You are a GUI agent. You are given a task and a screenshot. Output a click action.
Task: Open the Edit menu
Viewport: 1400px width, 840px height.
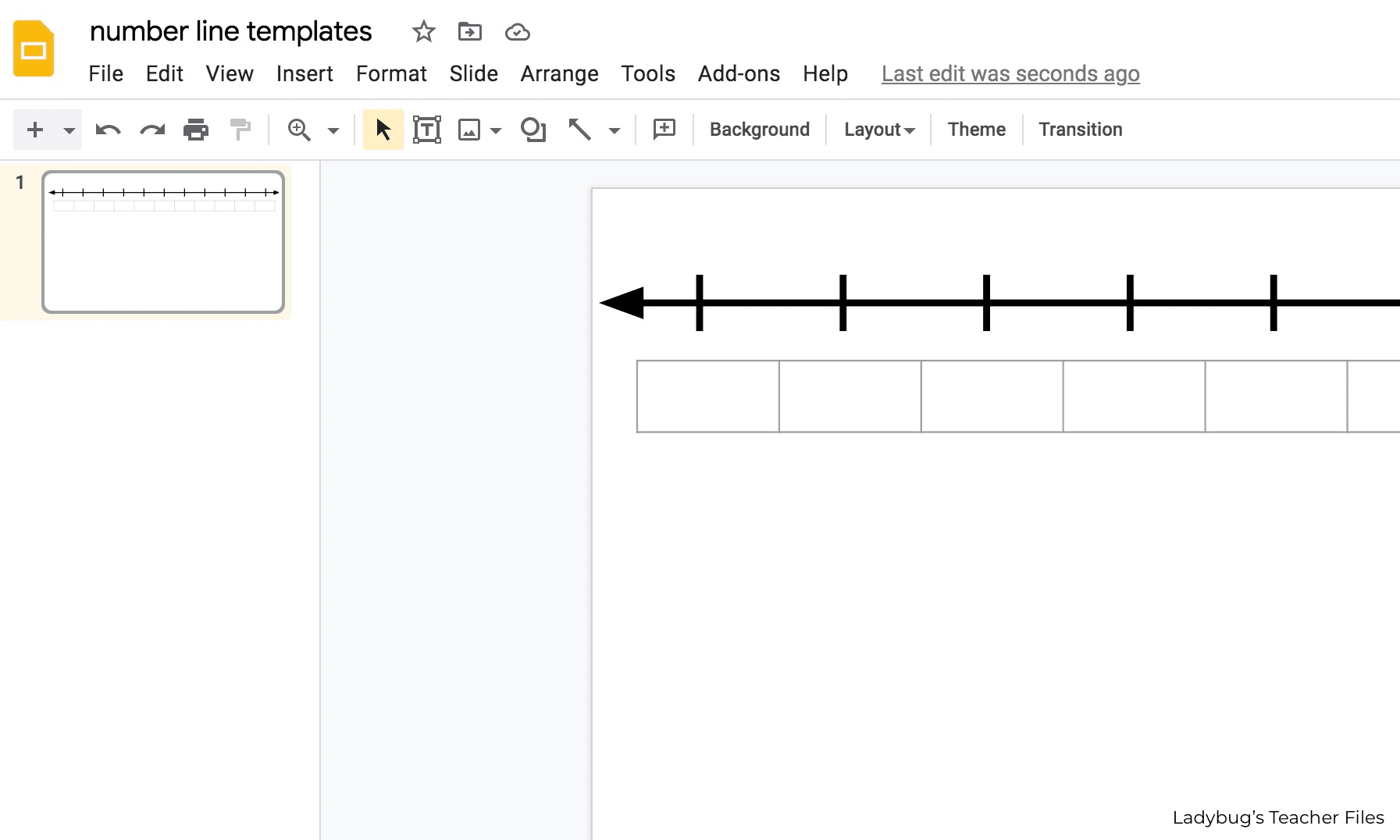[165, 74]
